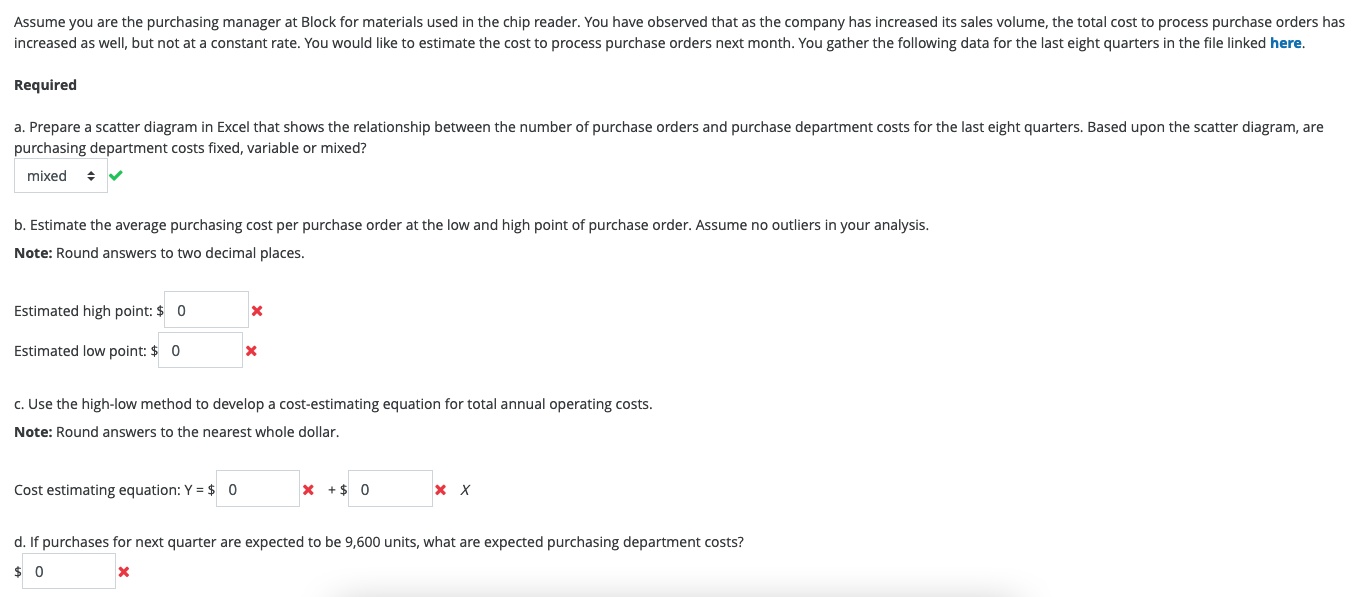Click the stepper arrows inside the mixed dropdown
Viewport: 1364px width, 597px height.
point(91,175)
